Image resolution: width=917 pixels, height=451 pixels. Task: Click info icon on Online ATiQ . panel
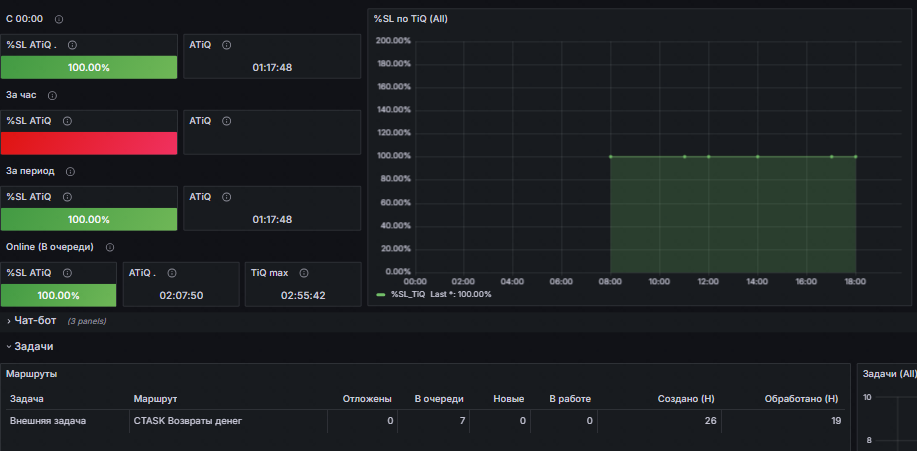click(171, 273)
